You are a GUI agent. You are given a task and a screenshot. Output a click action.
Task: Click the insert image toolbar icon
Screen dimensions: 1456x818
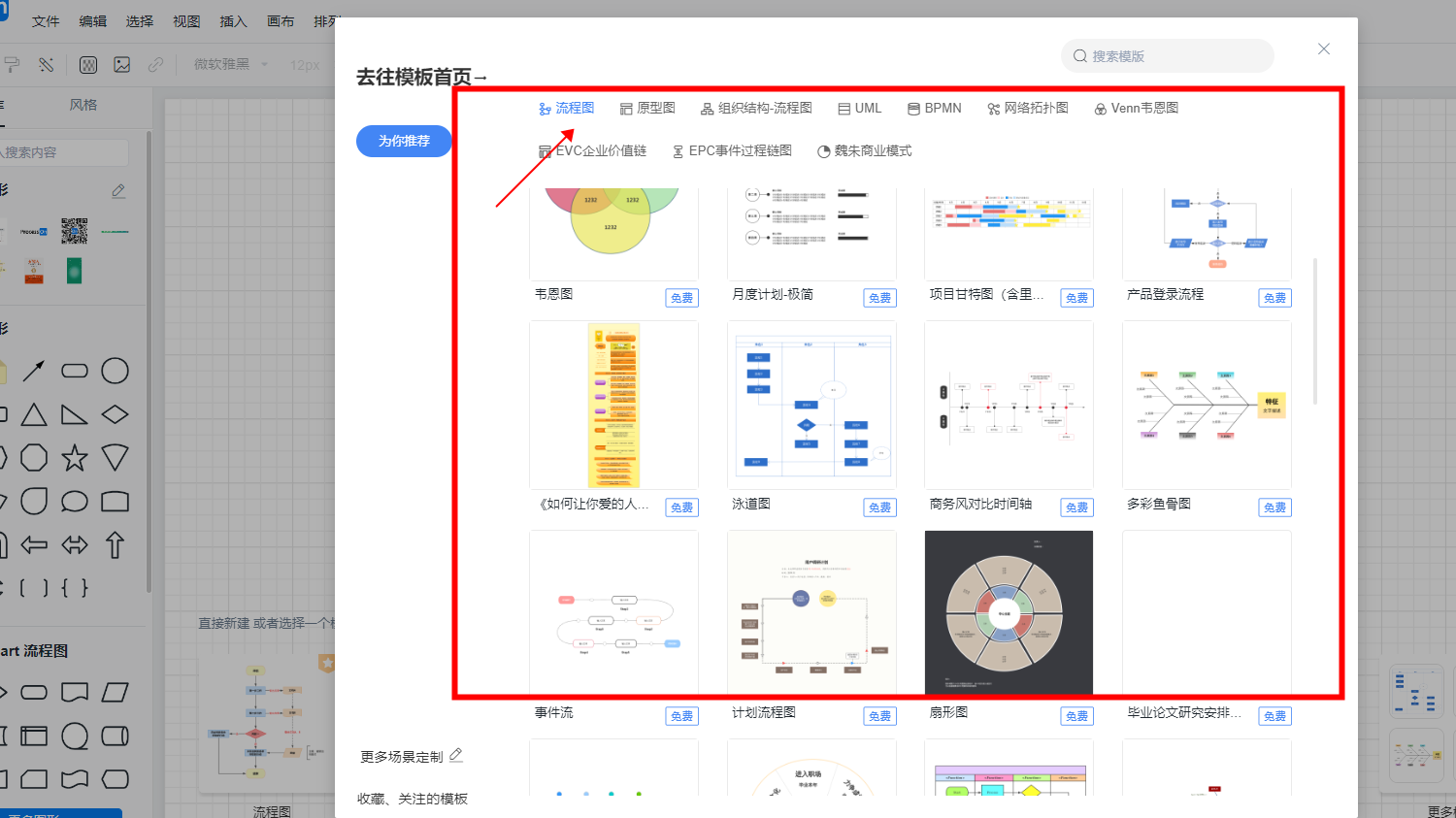[x=122, y=65]
